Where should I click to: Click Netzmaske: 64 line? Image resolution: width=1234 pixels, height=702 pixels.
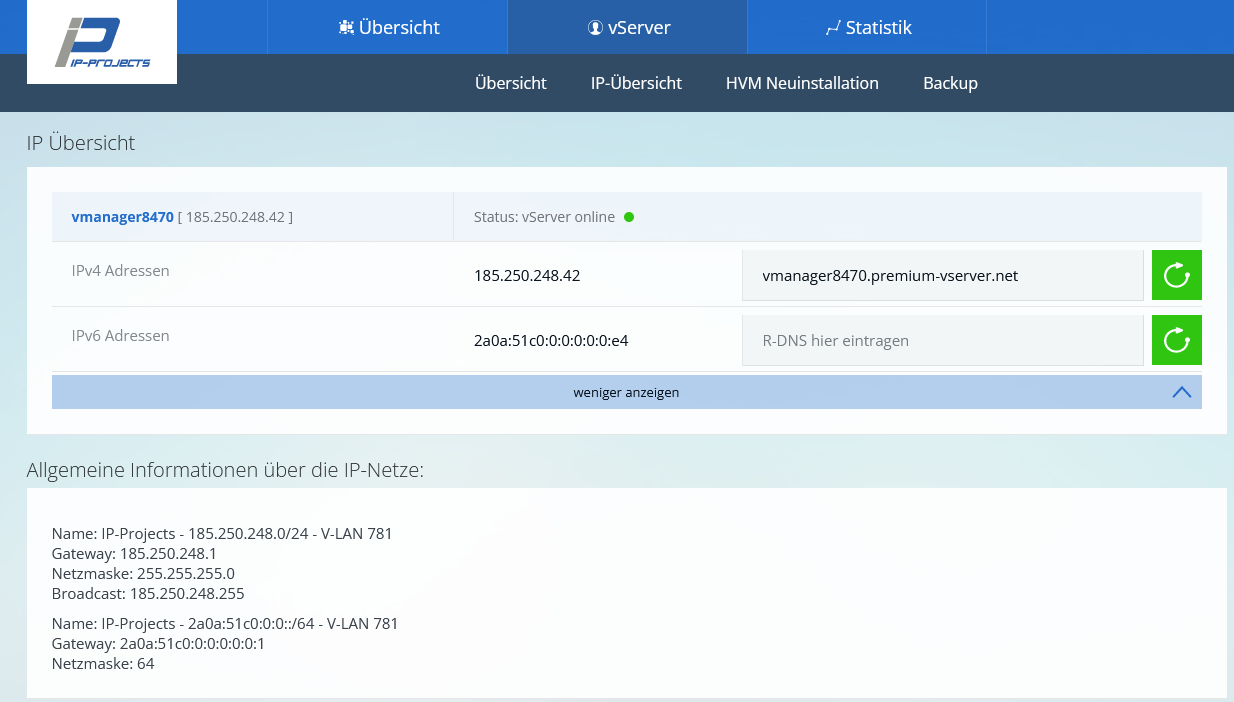(103, 663)
